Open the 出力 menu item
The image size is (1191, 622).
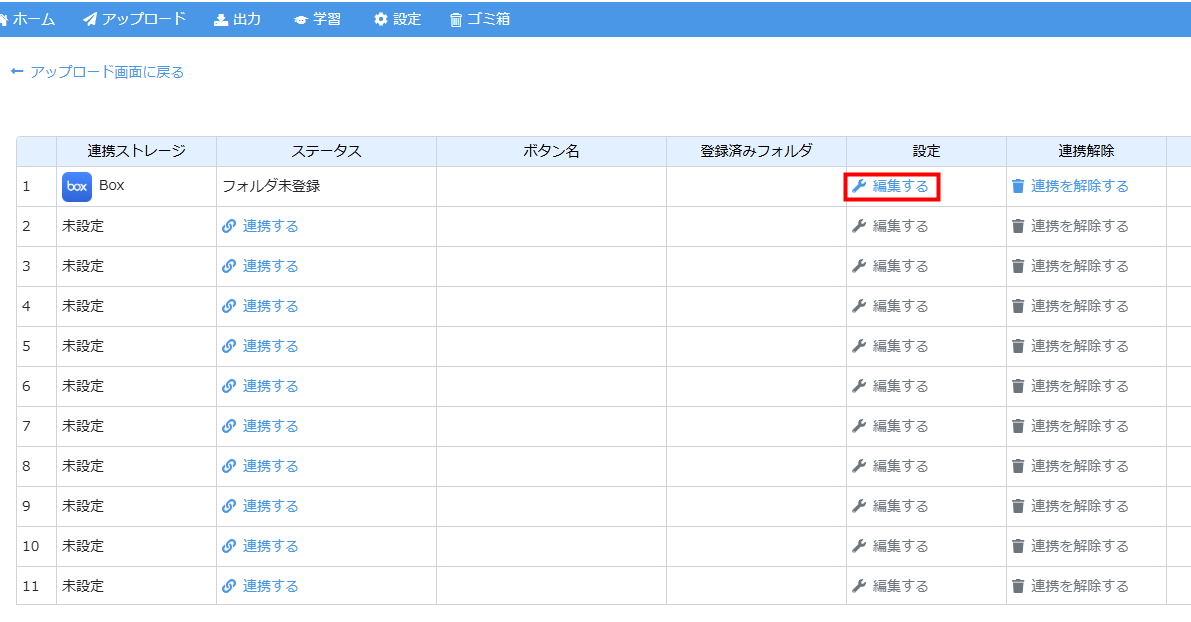247,19
